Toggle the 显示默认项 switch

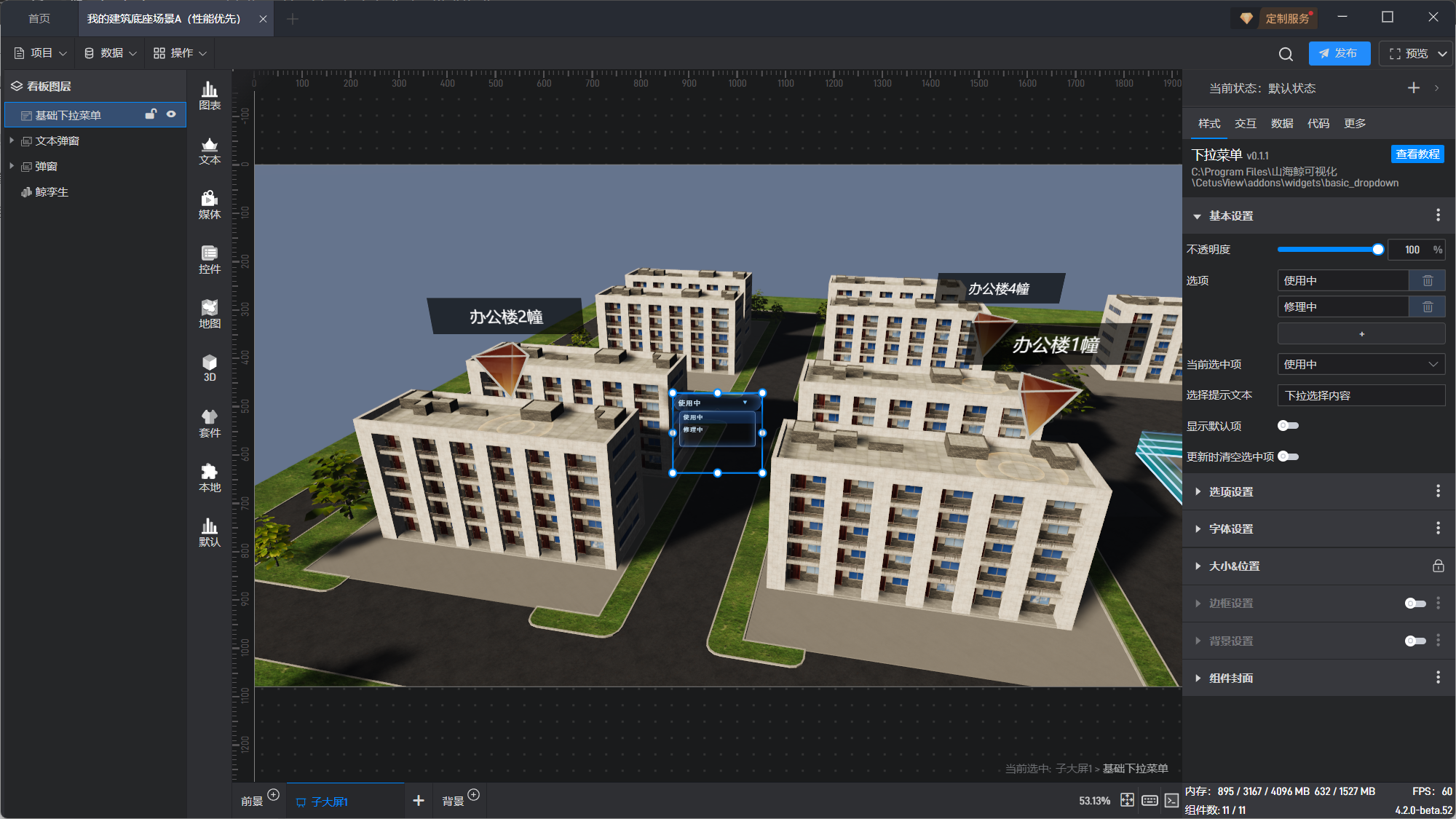[x=1288, y=426]
